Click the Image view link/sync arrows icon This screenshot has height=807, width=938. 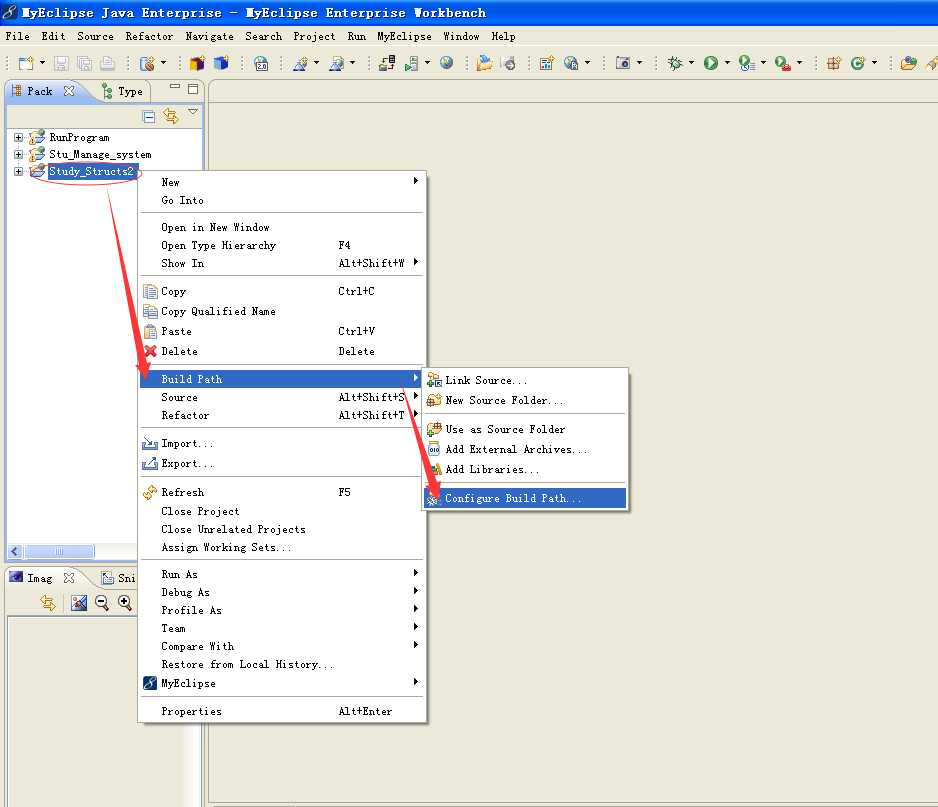pyautogui.click(x=48, y=602)
